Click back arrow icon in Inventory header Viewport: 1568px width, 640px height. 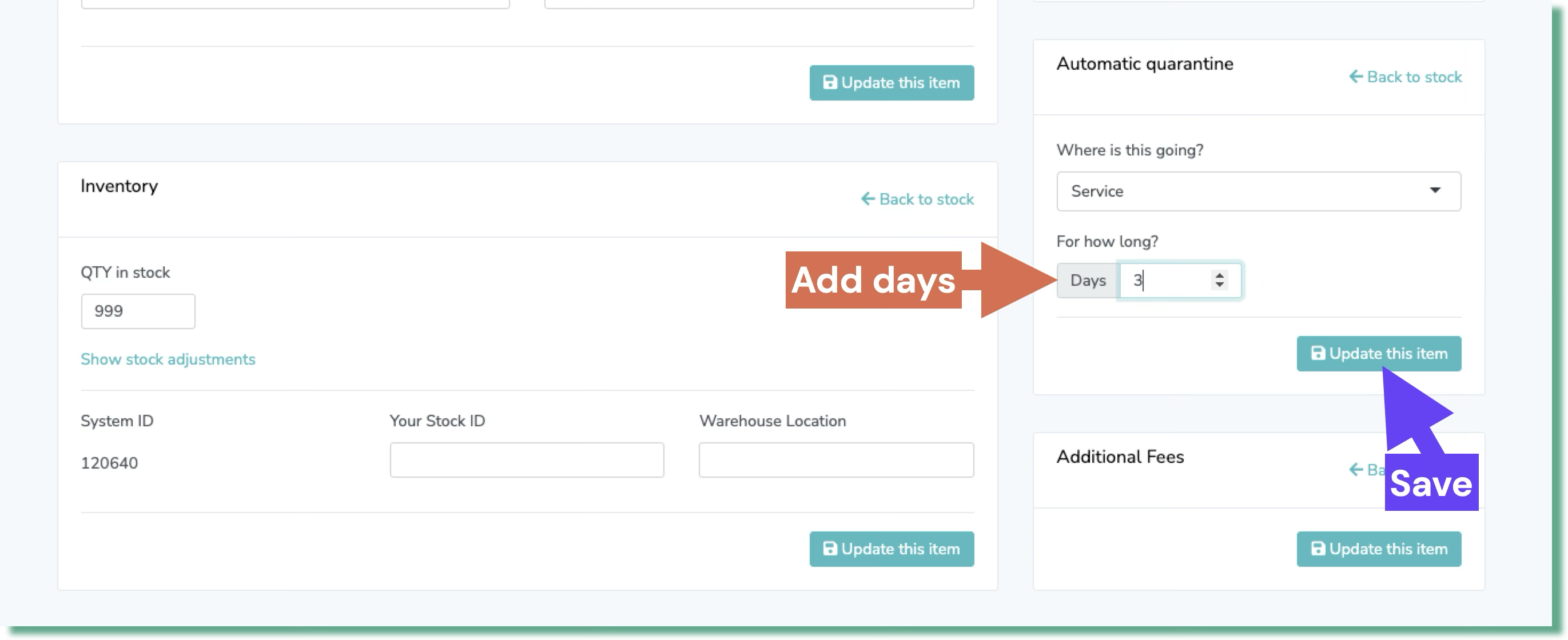pyautogui.click(x=867, y=199)
